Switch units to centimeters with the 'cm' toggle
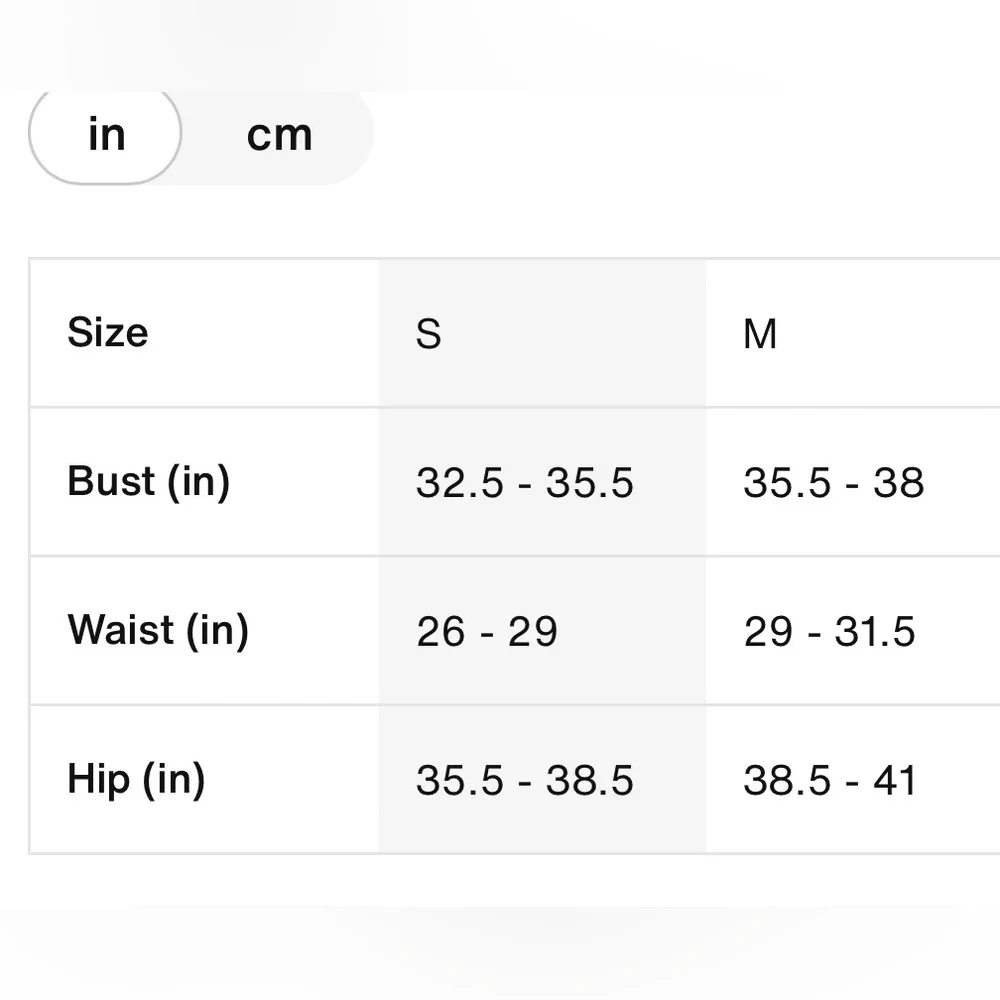The width and height of the screenshot is (1000, 1000). pos(279,135)
